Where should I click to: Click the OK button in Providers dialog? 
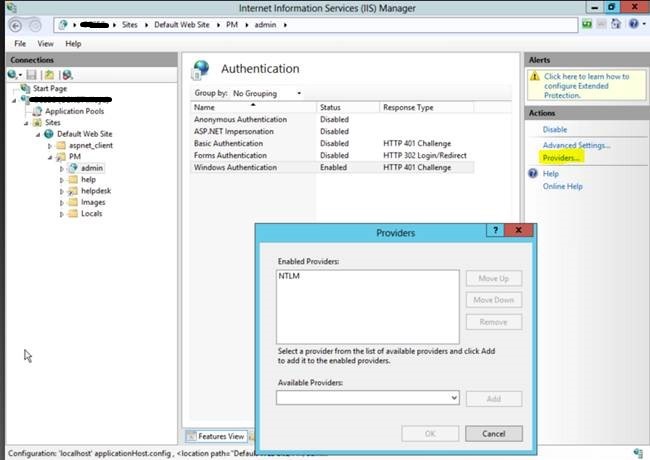[430, 433]
